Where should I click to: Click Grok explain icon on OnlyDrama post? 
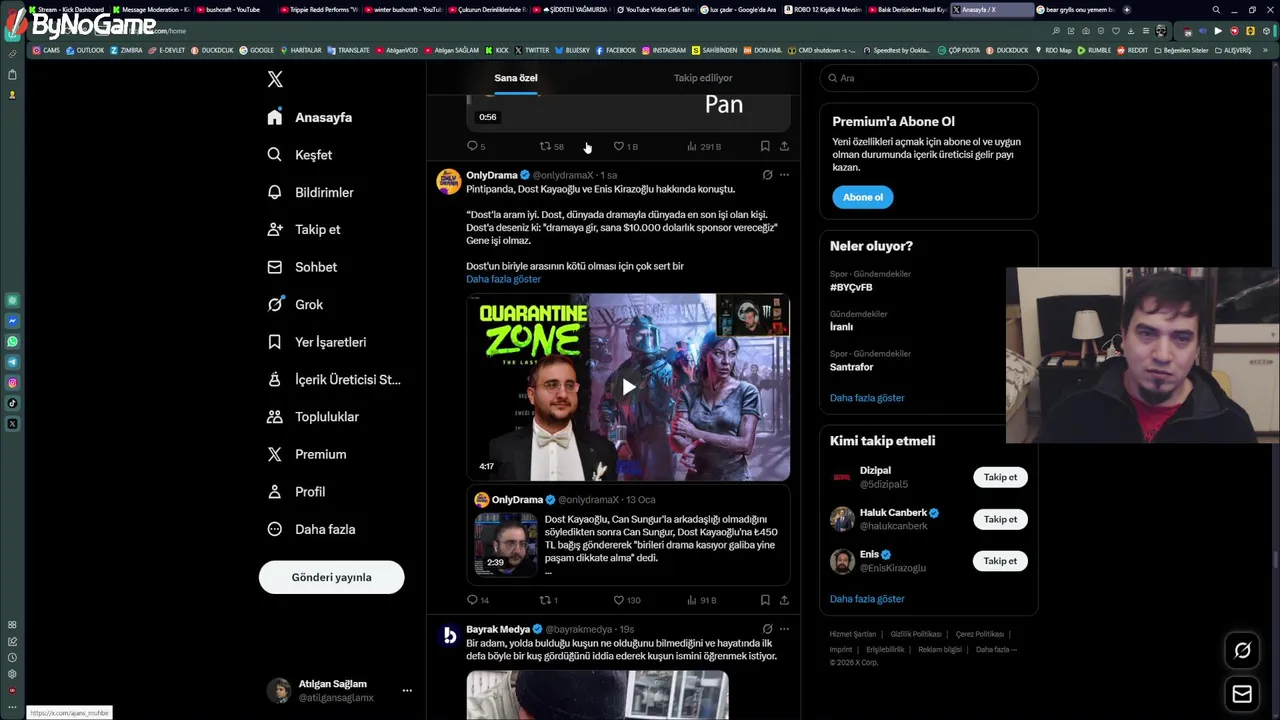767,175
